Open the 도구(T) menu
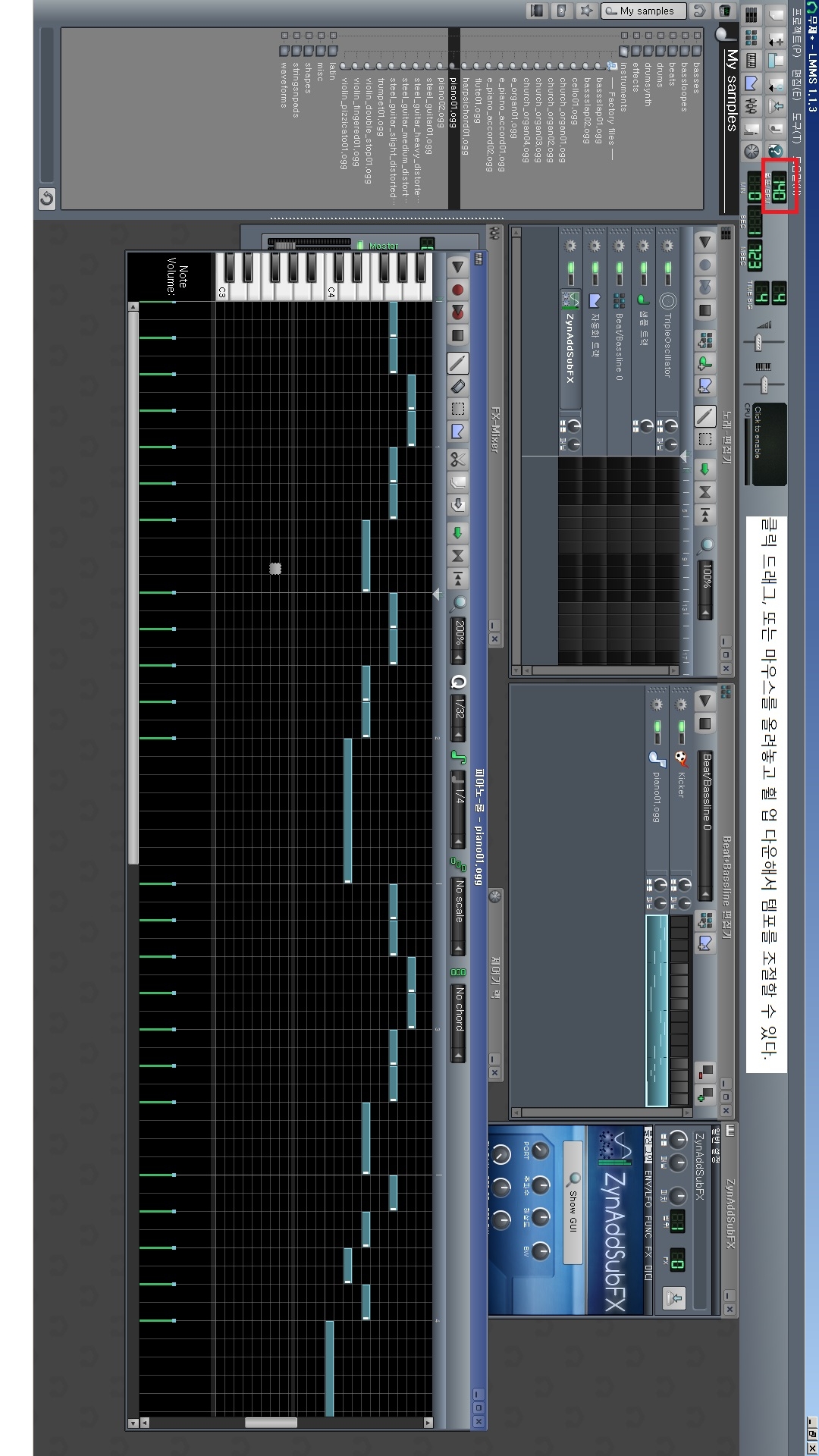 pos(796,128)
